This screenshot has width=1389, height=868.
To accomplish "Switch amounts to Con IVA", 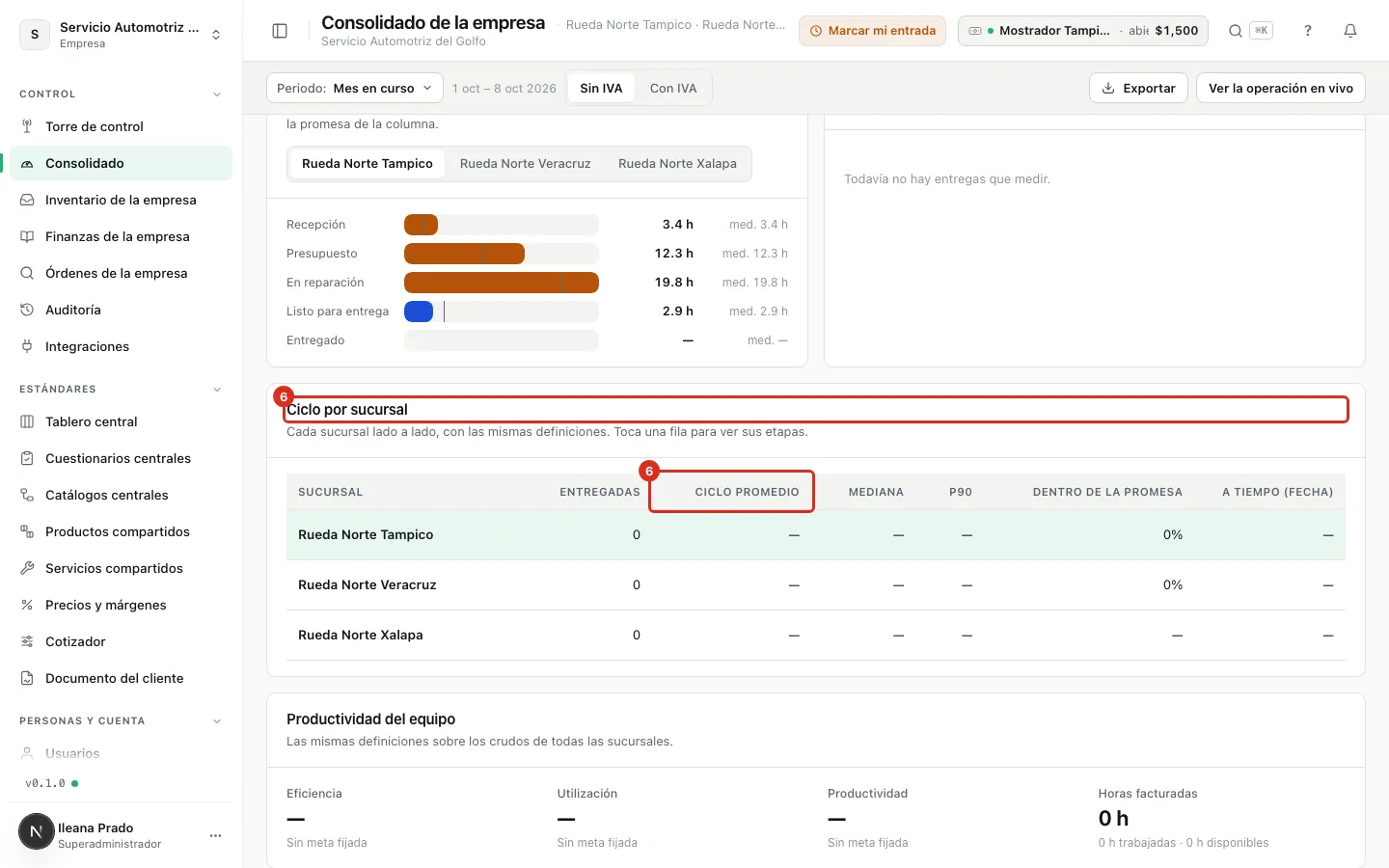I will [673, 88].
